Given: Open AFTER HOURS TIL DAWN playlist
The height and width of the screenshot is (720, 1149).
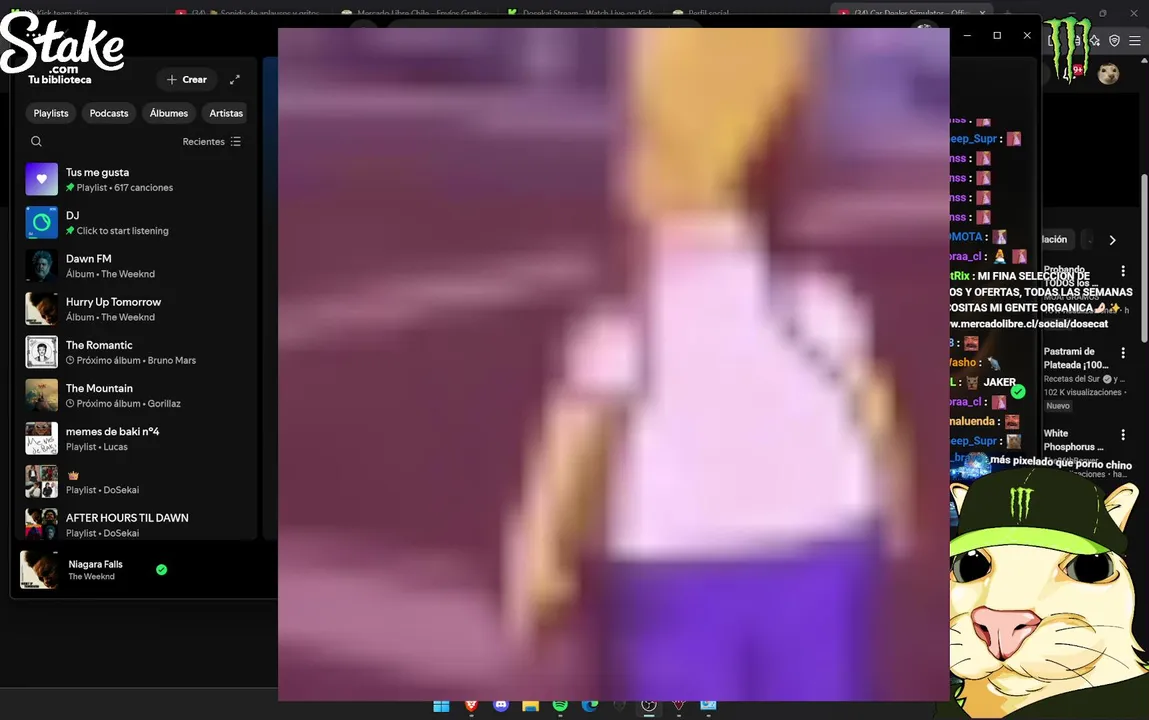Looking at the screenshot, I should tap(136, 524).
